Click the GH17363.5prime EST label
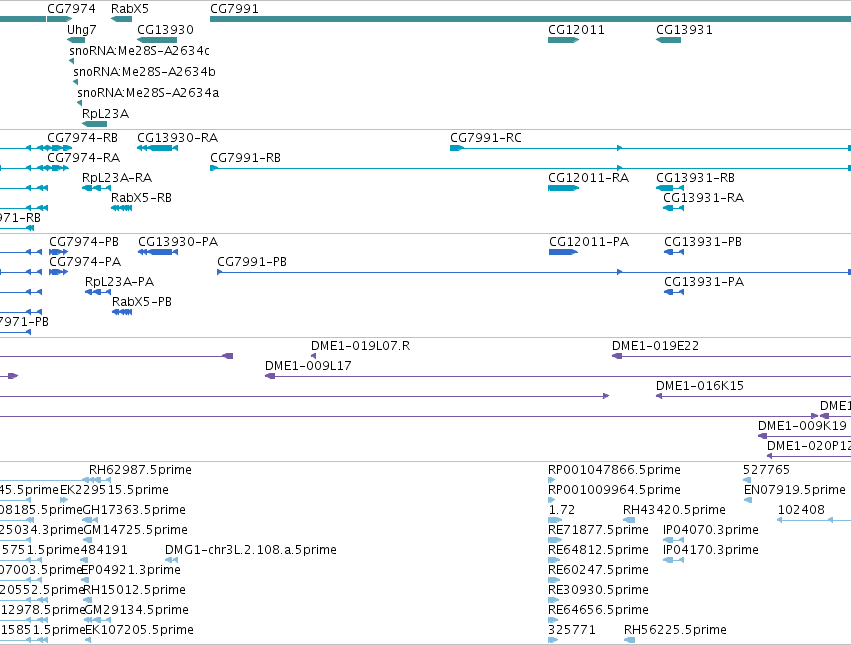The width and height of the screenshot is (851, 645). tap(134, 510)
